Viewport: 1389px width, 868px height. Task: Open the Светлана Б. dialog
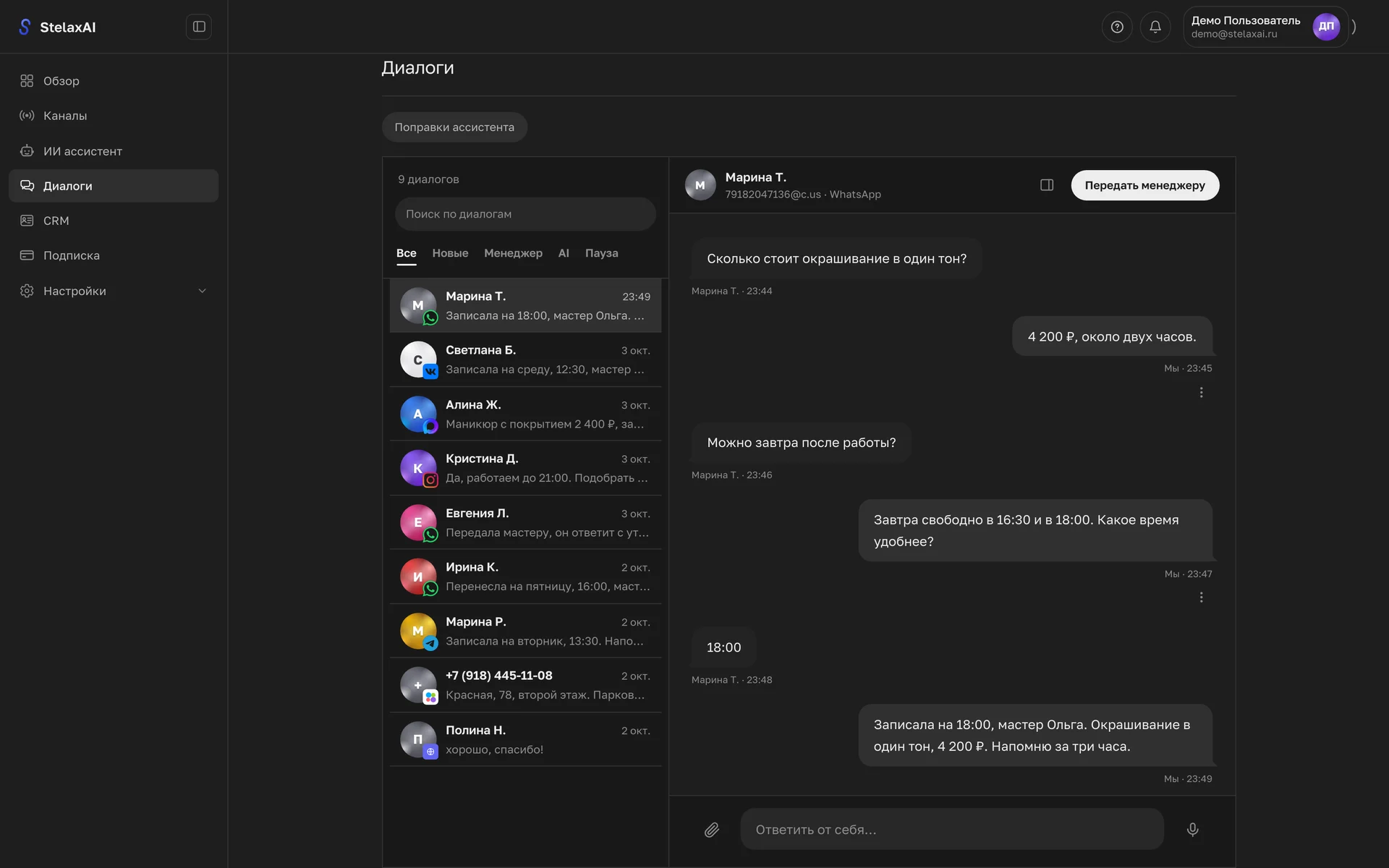click(525, 359)
